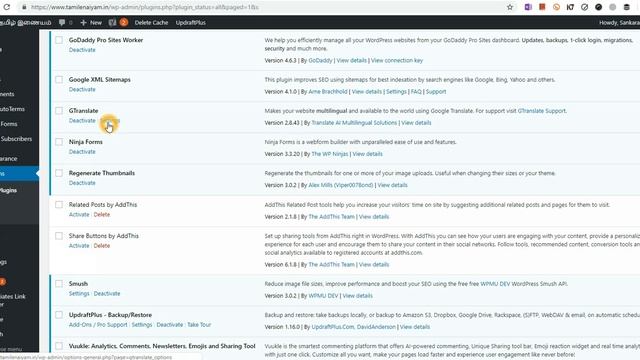The width and height of the screenshot is (640, 360).
Task: Activate Share Buttons by AddThis
Action: click(x=79, y=246)
